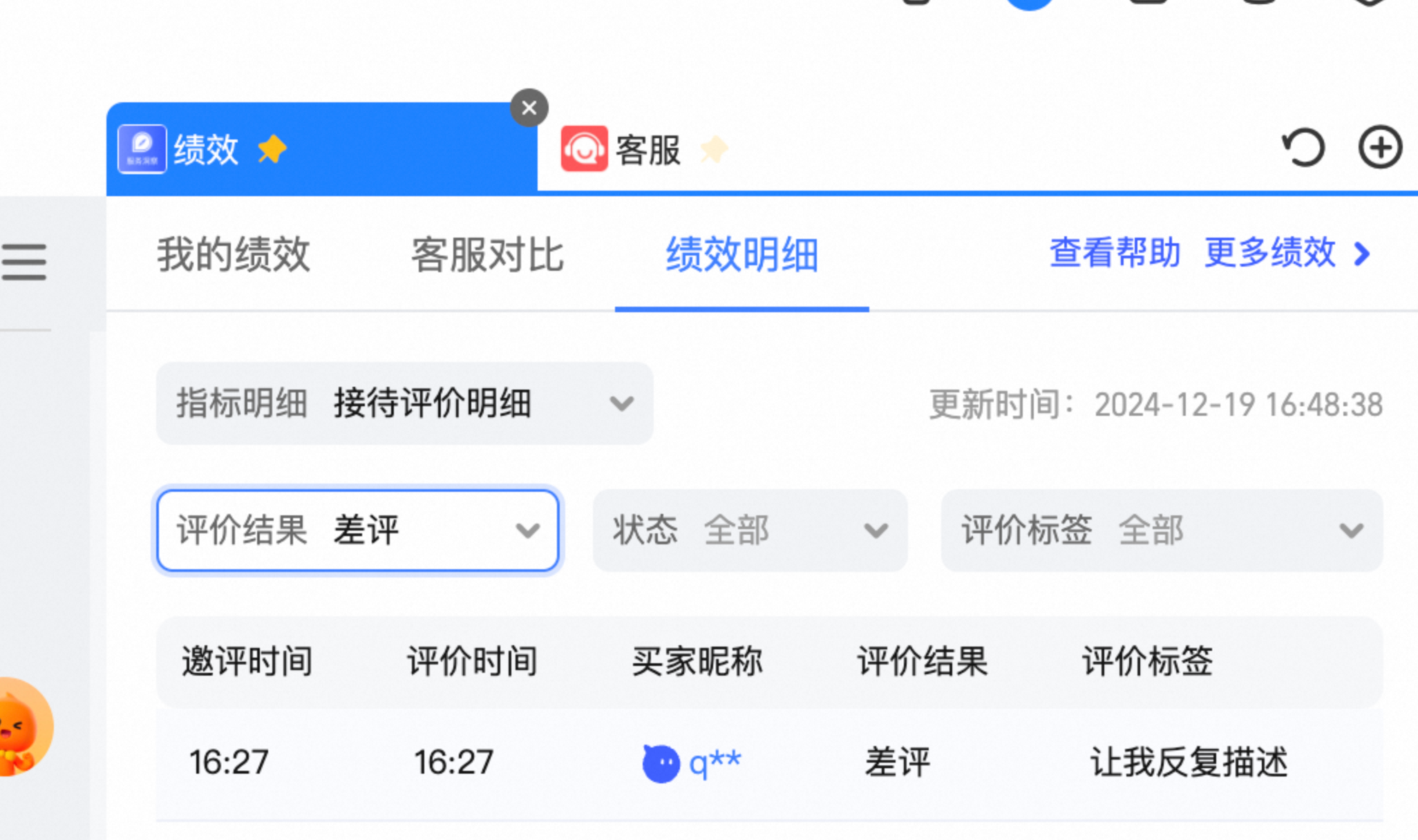1418x840 pixels.
Task: Click the 更新时间 2024-12-19 16:48:38 text
Action: (x=1155, y=405)
